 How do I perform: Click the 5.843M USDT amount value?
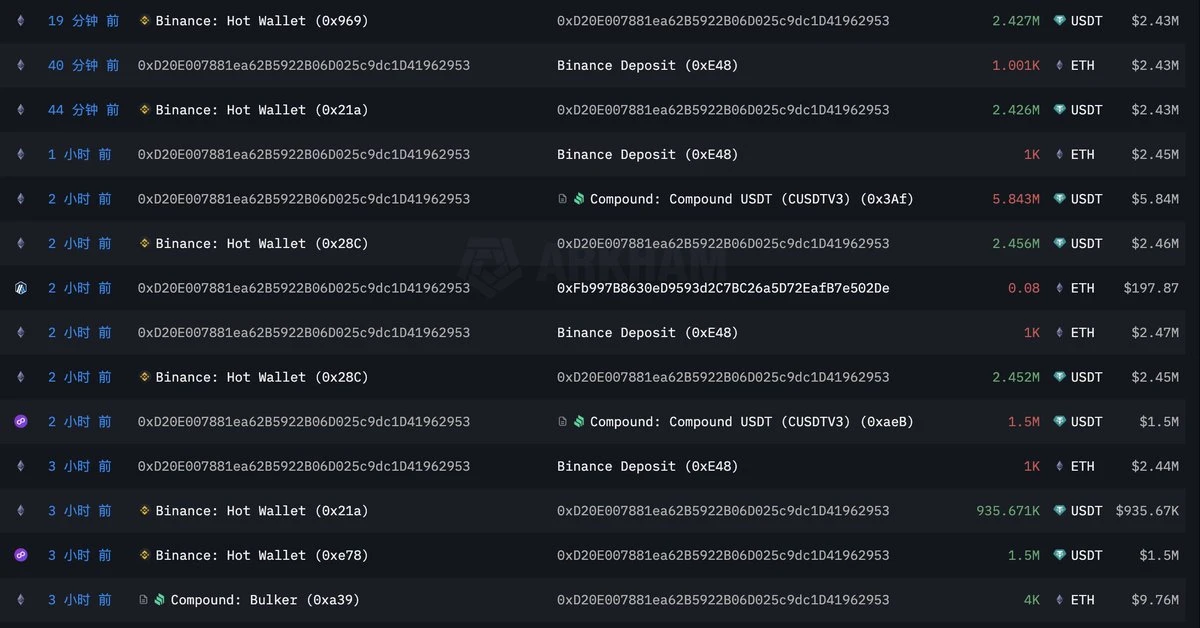pos(1015,199)
